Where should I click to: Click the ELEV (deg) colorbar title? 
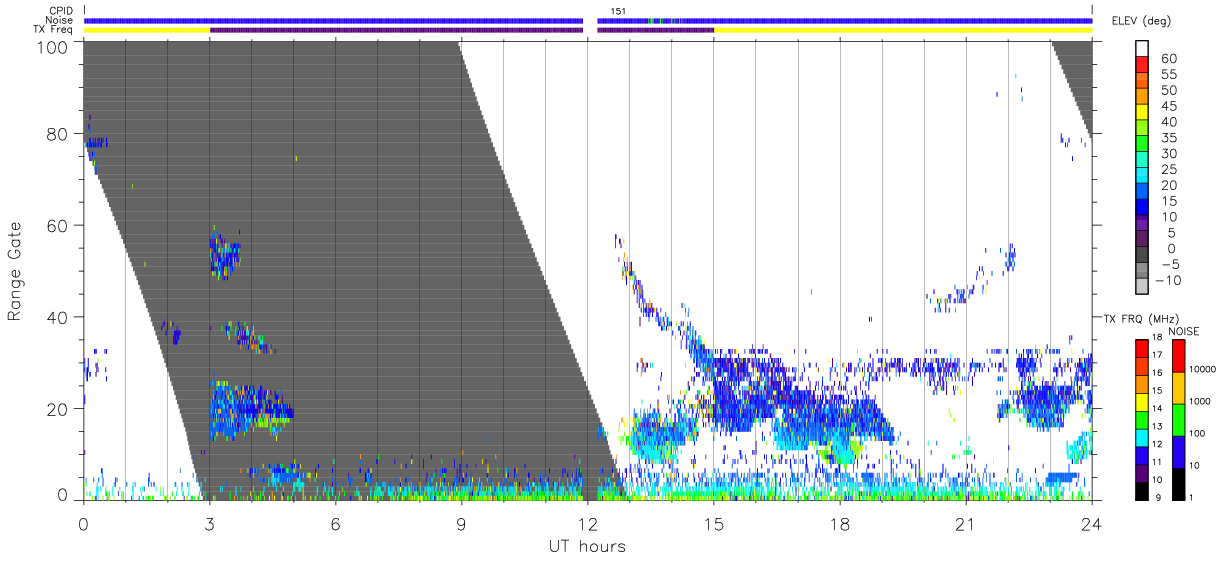pos(1141,21)
